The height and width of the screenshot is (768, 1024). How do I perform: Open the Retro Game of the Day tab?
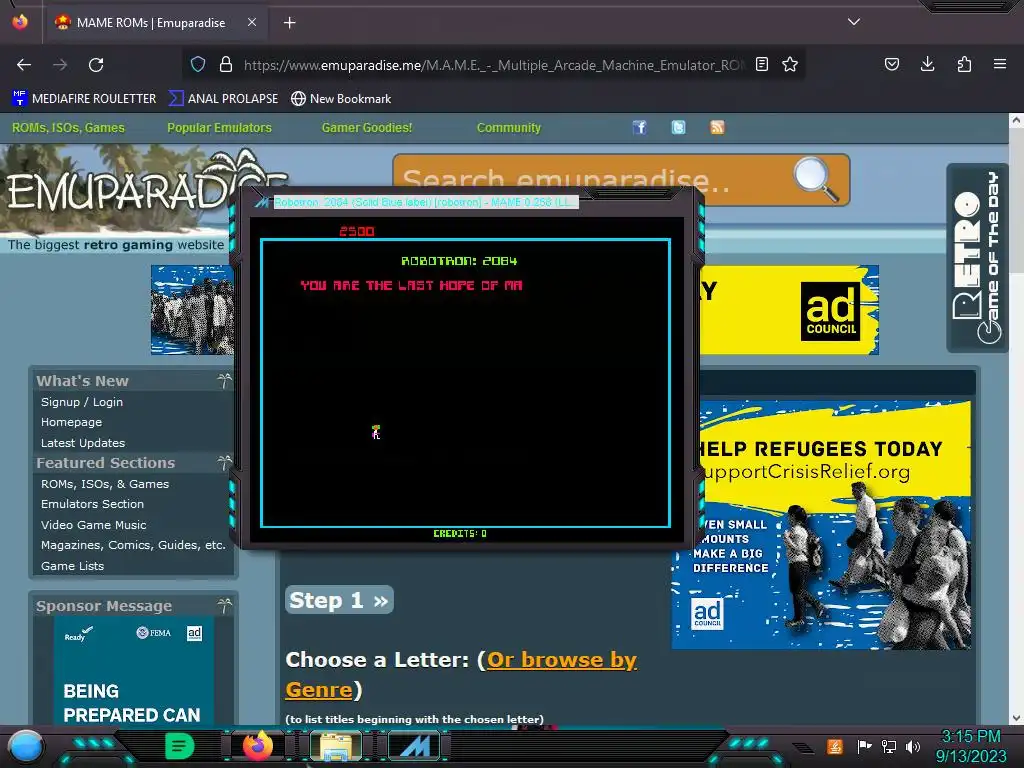coord(977,258)
